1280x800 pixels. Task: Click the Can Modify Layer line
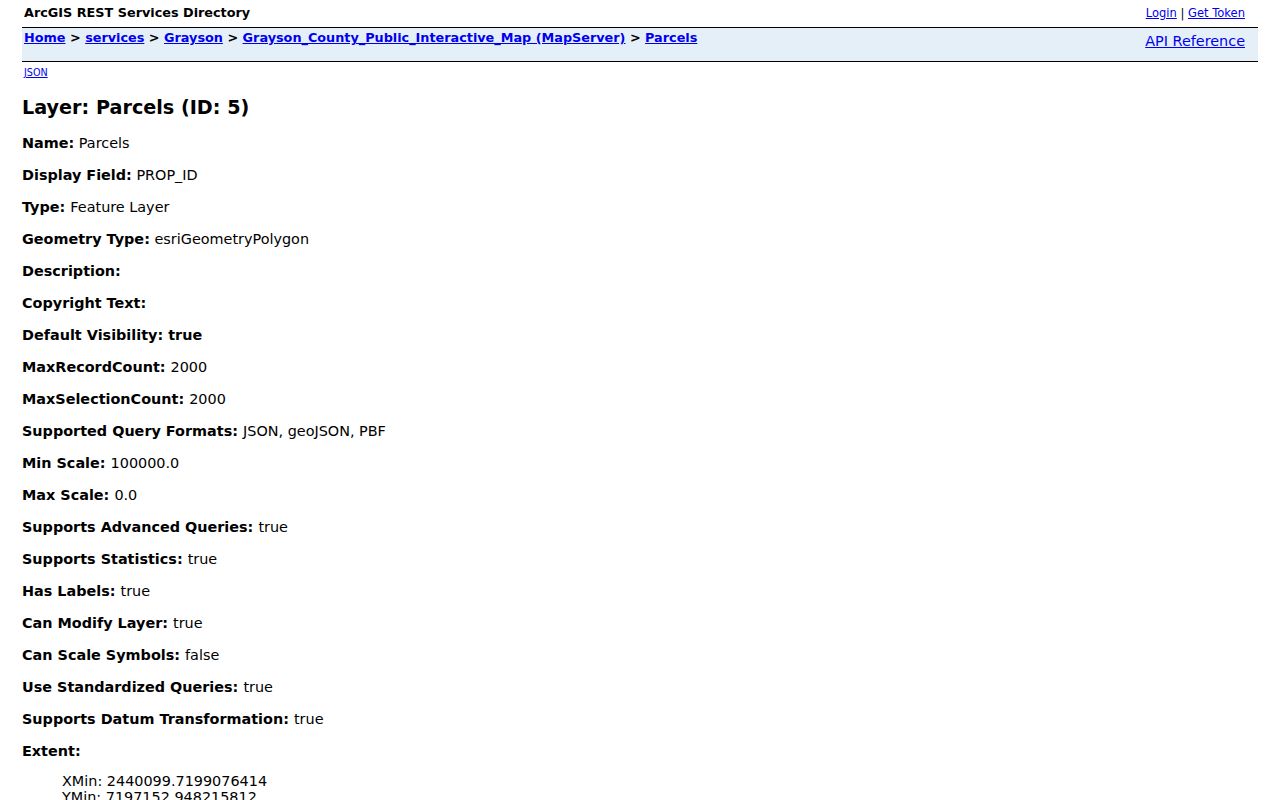click(112, 623)
